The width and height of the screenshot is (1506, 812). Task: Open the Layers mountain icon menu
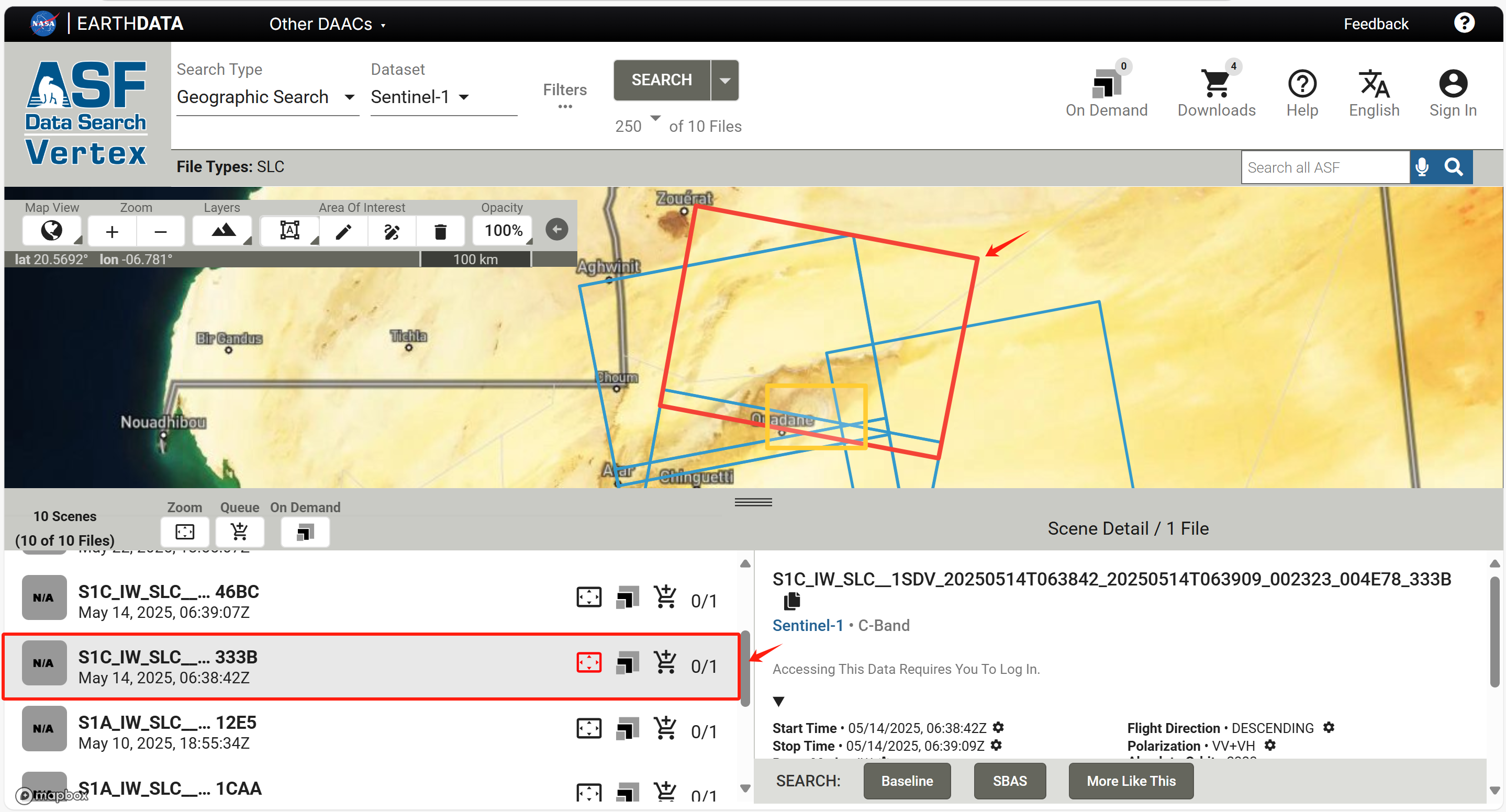pyautogui.click(x=224, y=231)
